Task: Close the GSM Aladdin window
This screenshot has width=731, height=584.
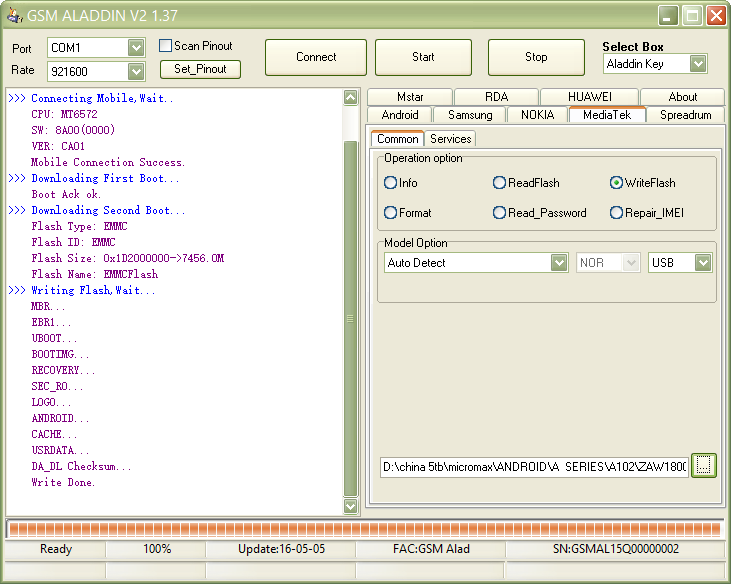Action: [x=717, y=16]
